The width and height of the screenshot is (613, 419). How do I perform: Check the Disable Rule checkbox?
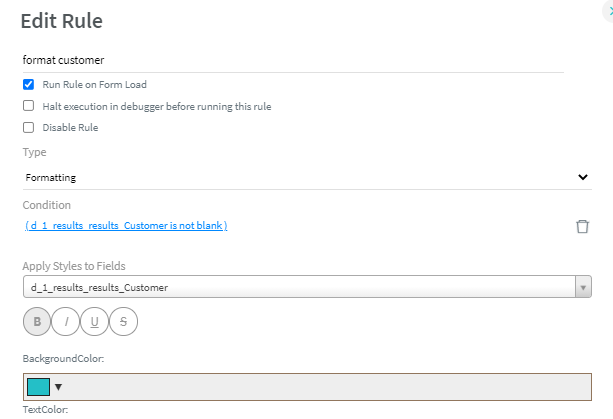29,127
